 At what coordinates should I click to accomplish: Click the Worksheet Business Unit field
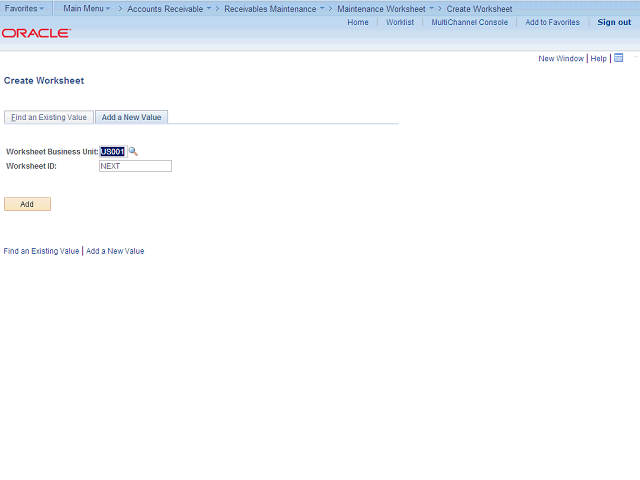(113, 152)
